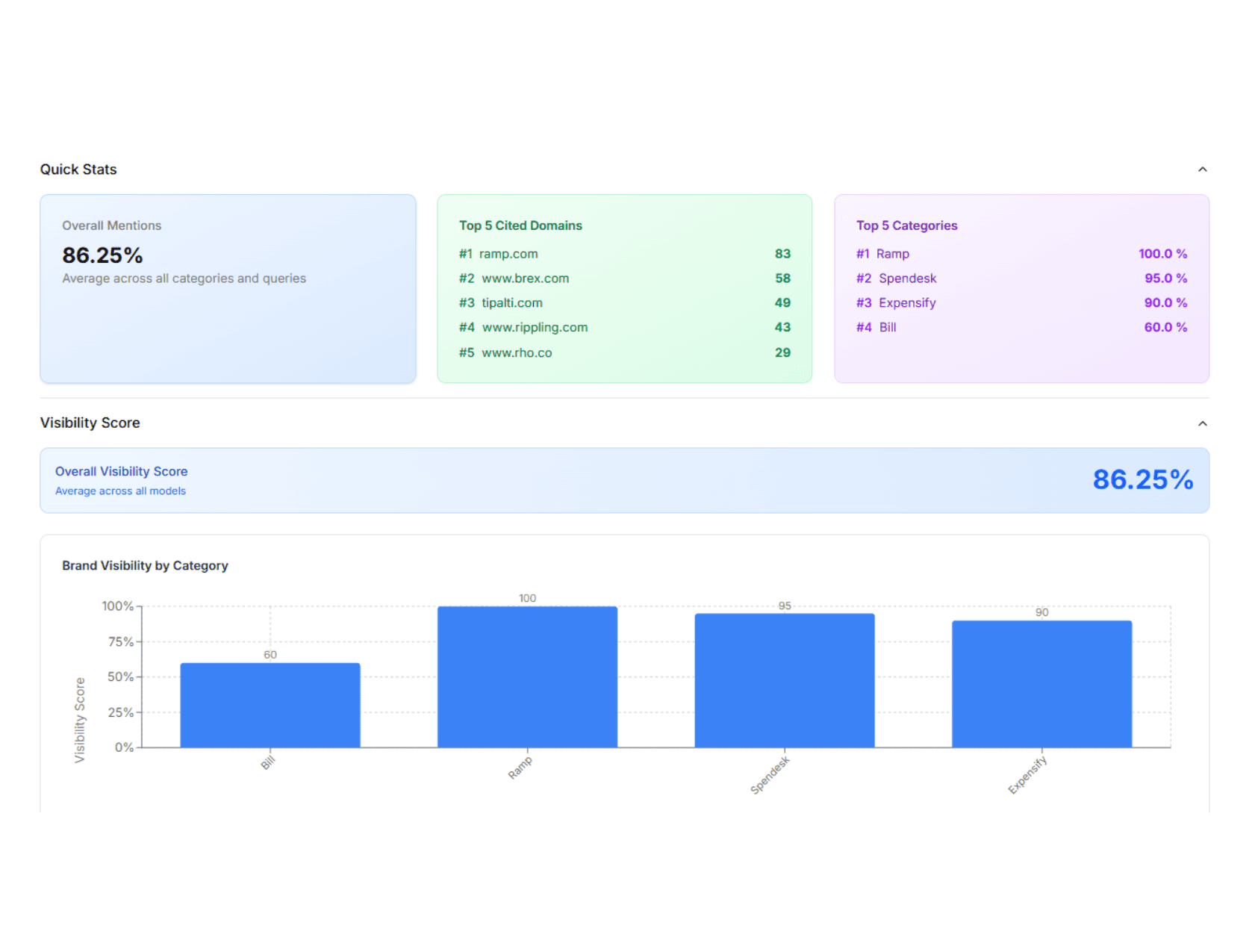Expand the Quick Stats header chevron
1252x952 pixels.
point(1203,169)
